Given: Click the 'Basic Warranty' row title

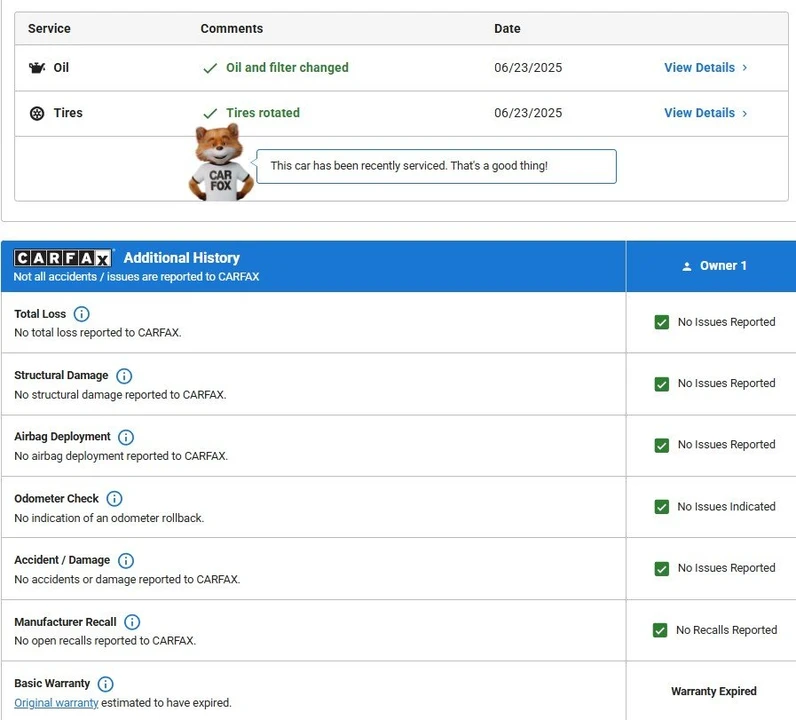Looking at the screenshot, I should click(52, 683).
